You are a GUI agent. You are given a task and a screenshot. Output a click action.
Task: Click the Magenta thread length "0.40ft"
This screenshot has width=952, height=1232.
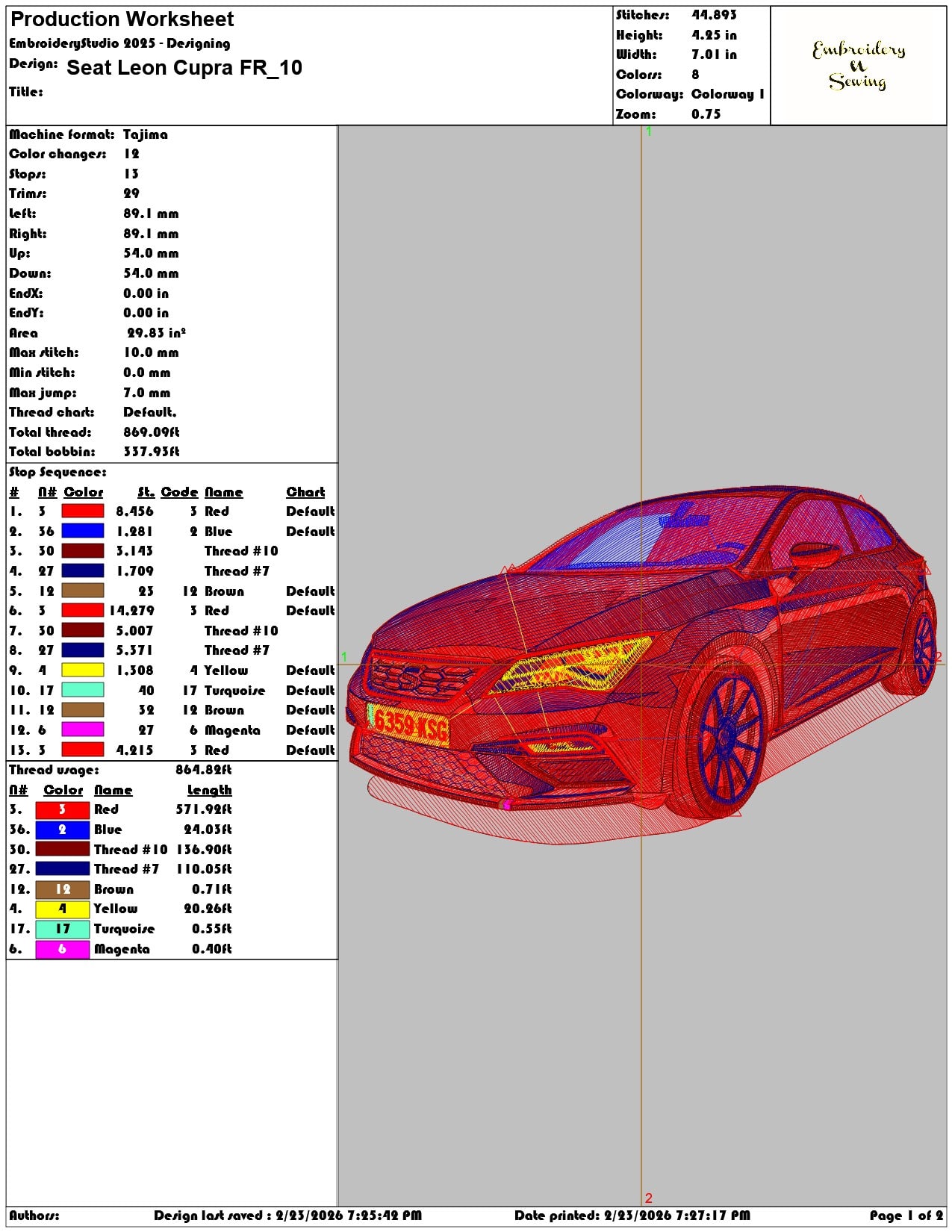pos(212,949)
